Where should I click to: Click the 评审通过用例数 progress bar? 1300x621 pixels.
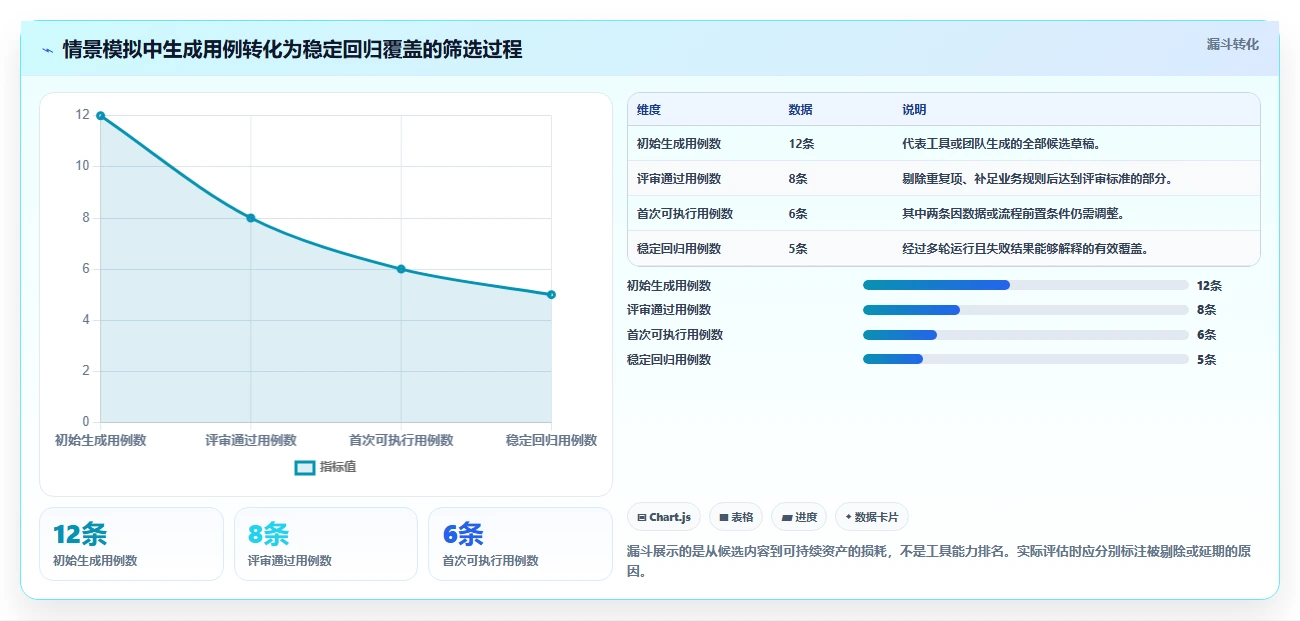pos(1025,310)
